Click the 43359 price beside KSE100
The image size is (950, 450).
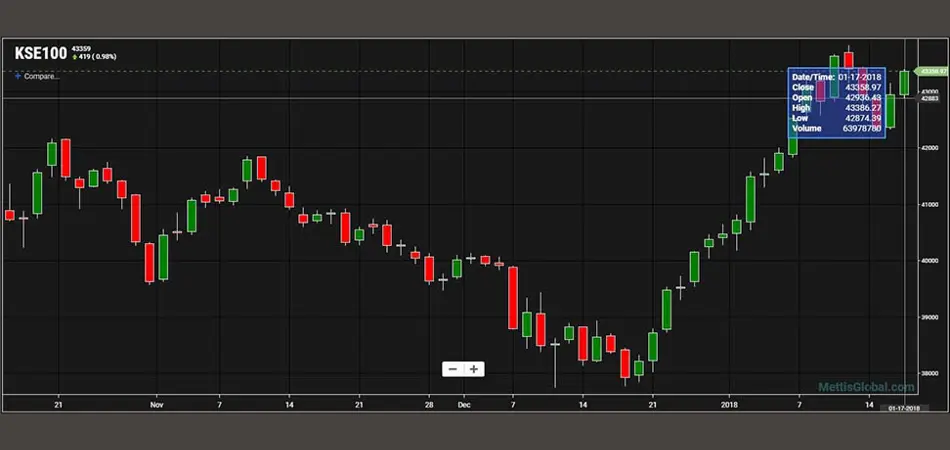pos(81,48)
